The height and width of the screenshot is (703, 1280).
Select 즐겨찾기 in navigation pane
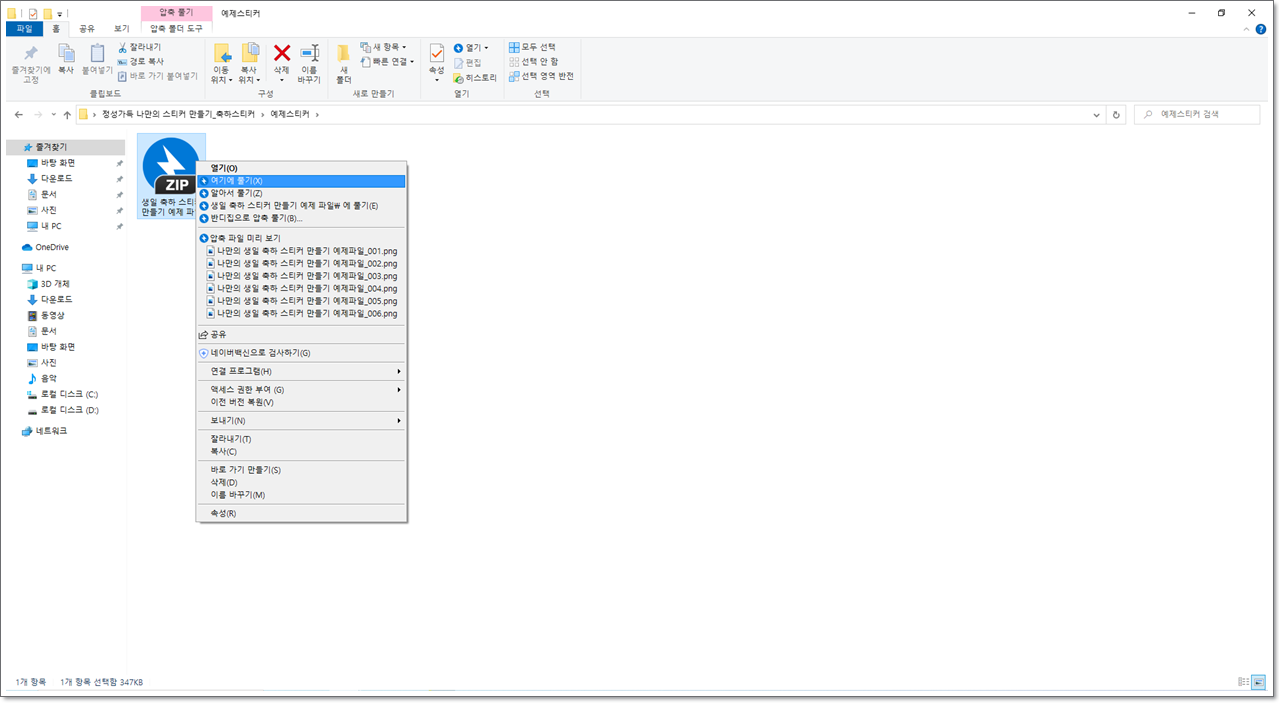click(65, 147)
